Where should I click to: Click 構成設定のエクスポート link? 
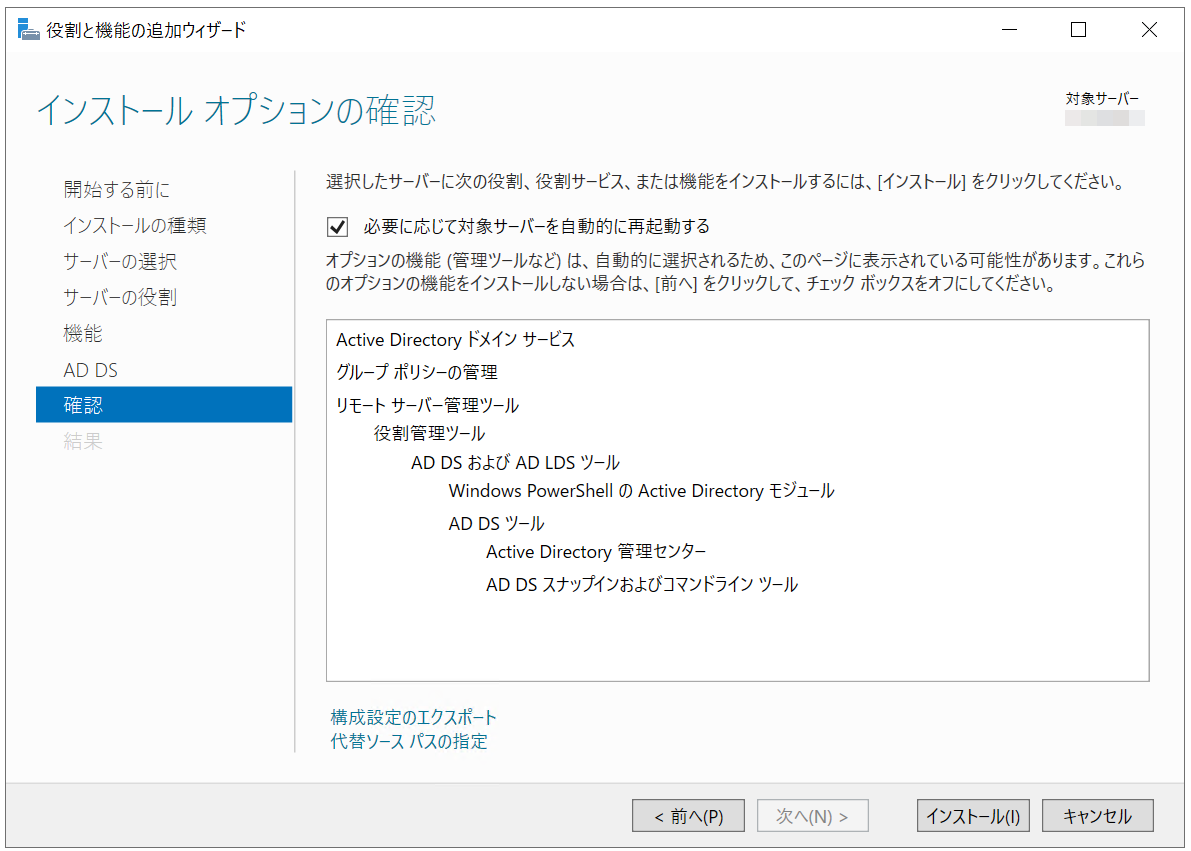coord(413,717)
